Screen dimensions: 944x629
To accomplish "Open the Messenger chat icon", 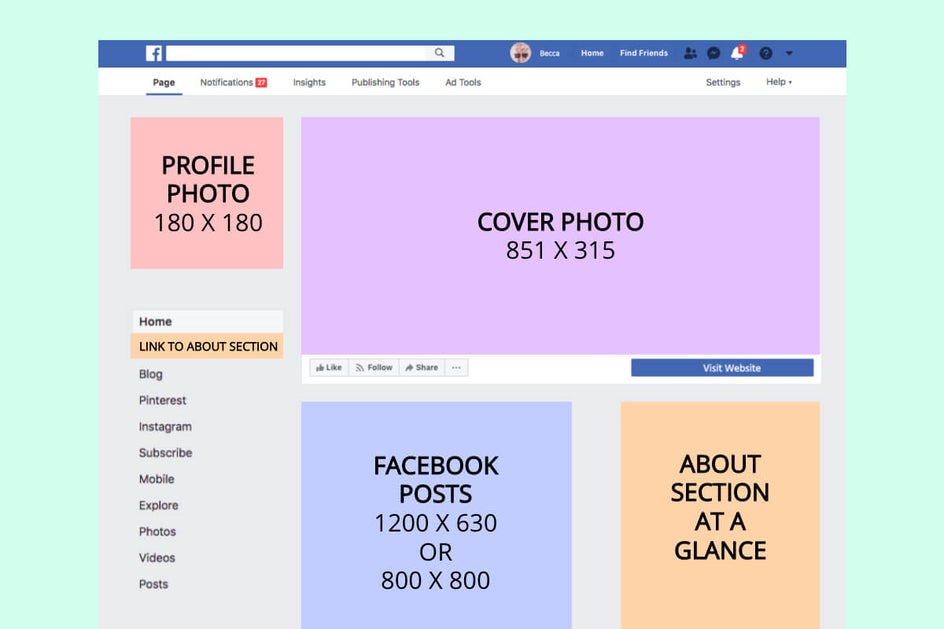I will (x=712, y=53).
